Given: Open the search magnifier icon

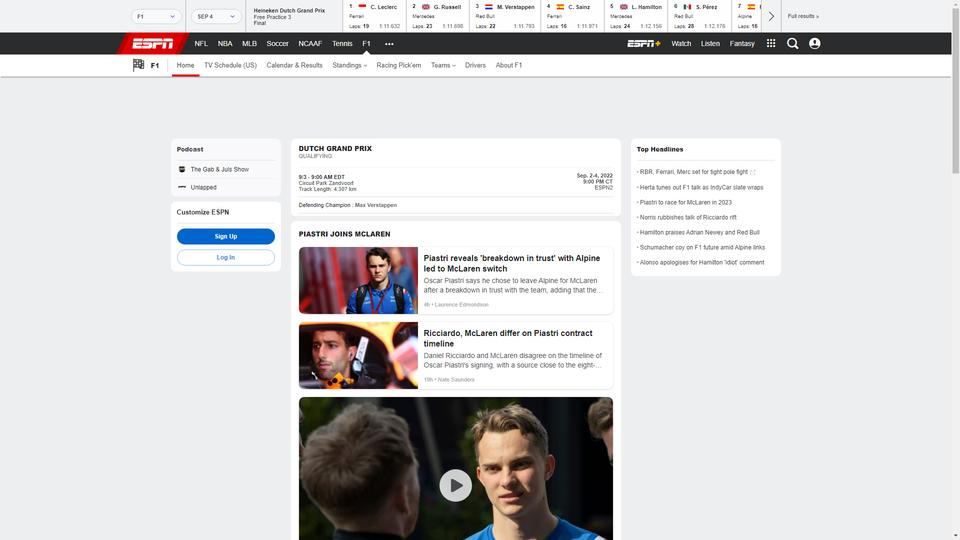Looking at the screenshot, I should pos(792,43).
